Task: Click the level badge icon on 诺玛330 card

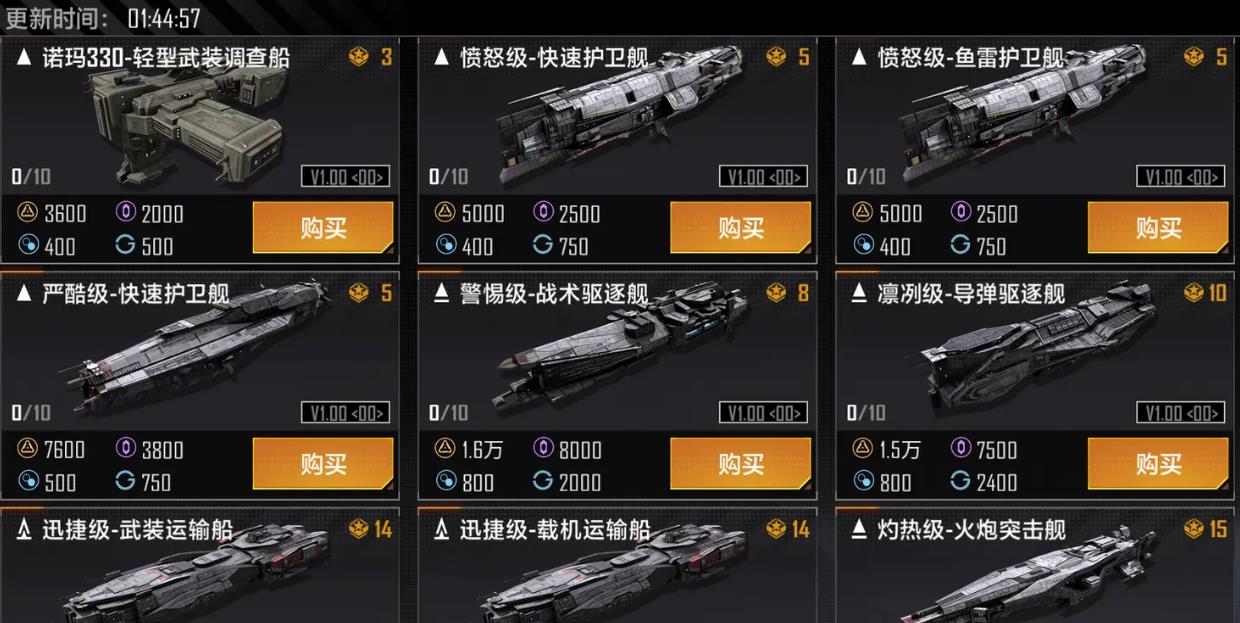Action: pos(359,57)
